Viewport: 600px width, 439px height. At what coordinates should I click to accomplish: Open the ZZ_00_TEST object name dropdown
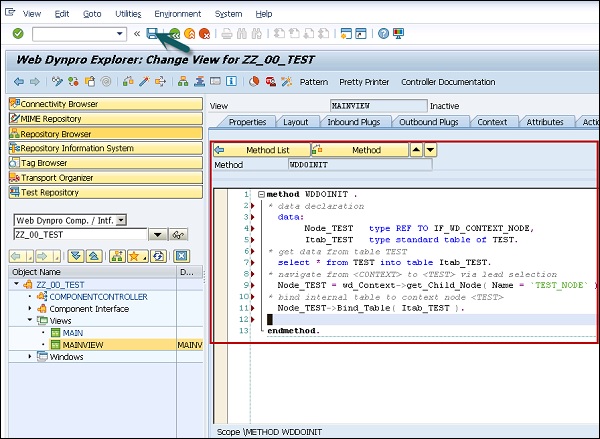click(156, 234)
